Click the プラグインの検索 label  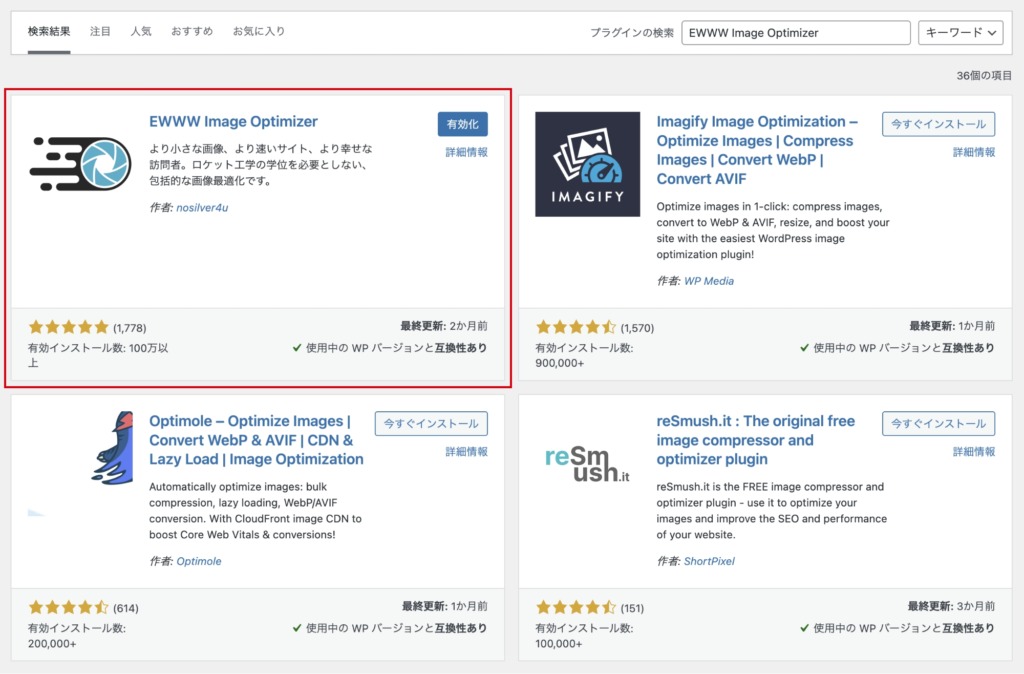[632, 33]
